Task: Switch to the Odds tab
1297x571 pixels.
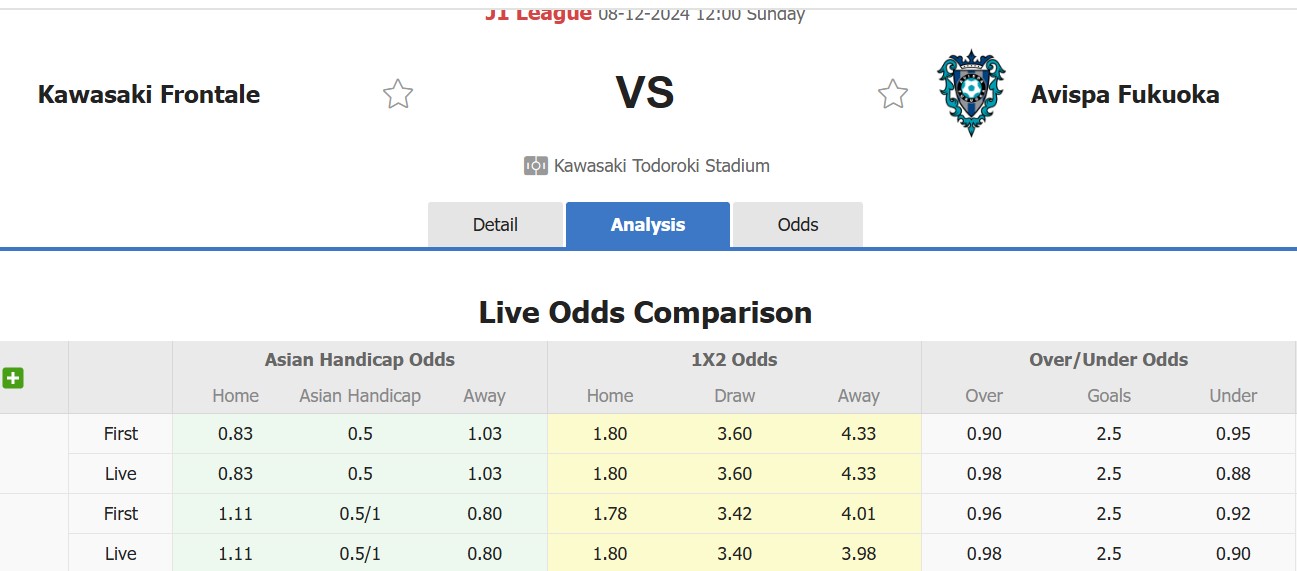Action: click(x=798, y=225)
